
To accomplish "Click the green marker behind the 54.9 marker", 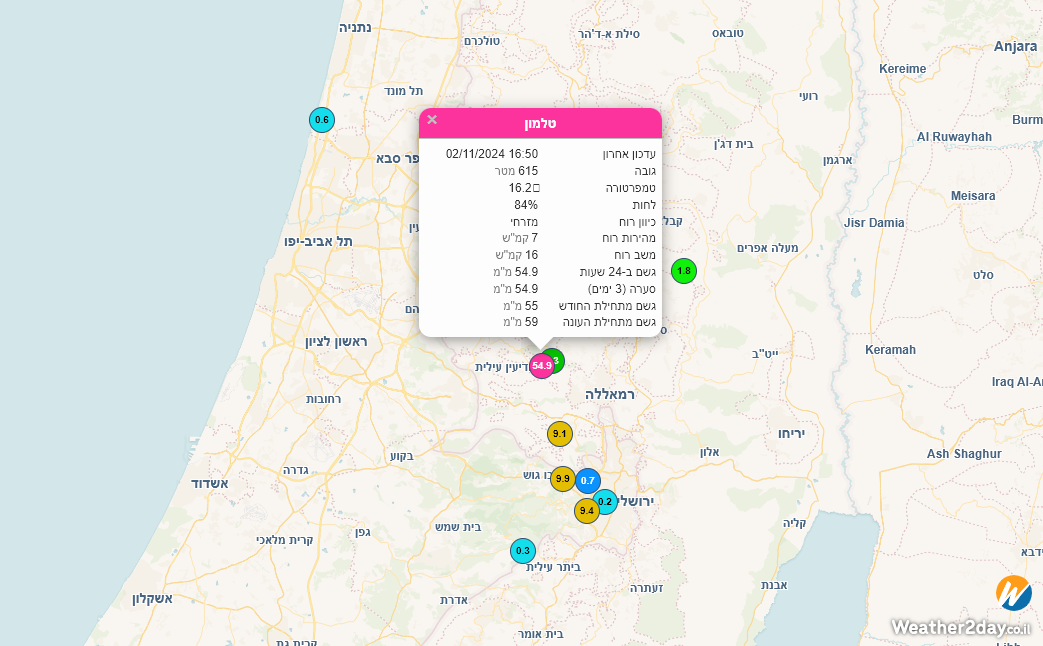I will pos(557,359).
